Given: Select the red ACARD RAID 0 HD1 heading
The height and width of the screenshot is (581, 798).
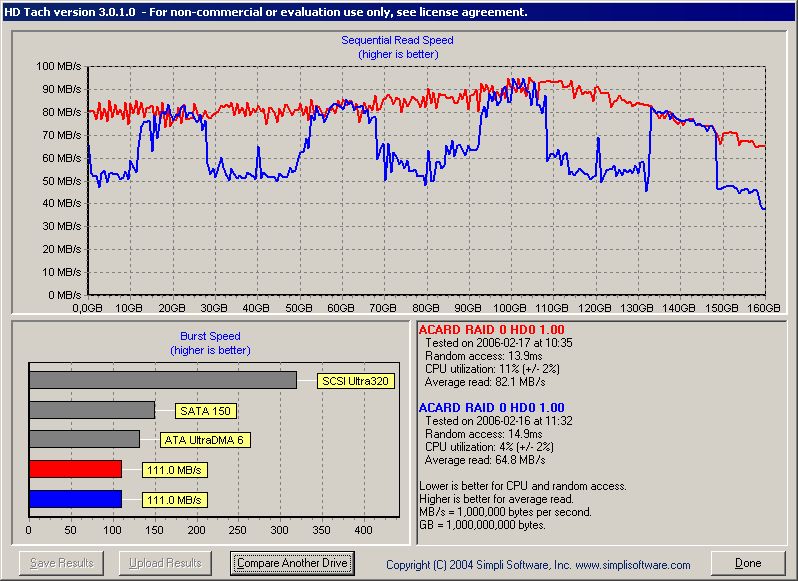Looking at the screenshot, I should click(491, 330).
